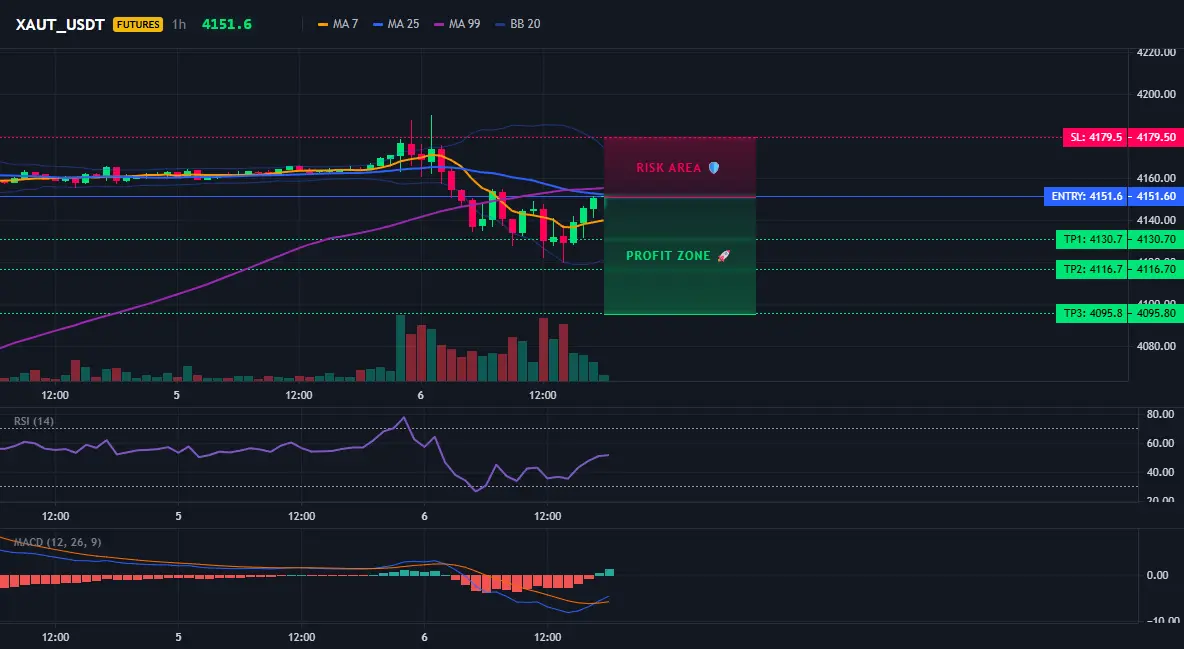Screen dimensions: 1184x649
Task: Toggle the MA 25 legend entry
Action: 396,24
